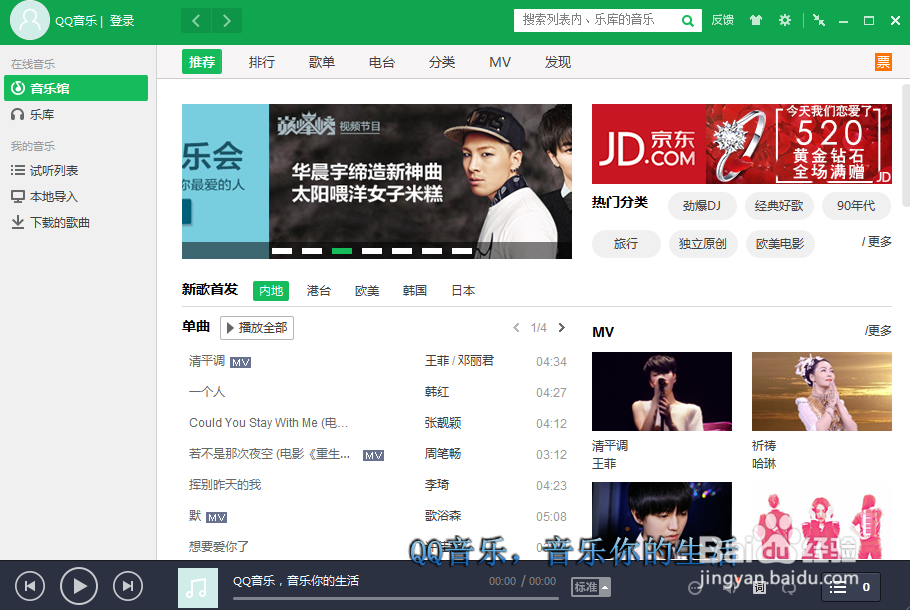
Task: Click the 播放全部 button
Action: (257, 328)
